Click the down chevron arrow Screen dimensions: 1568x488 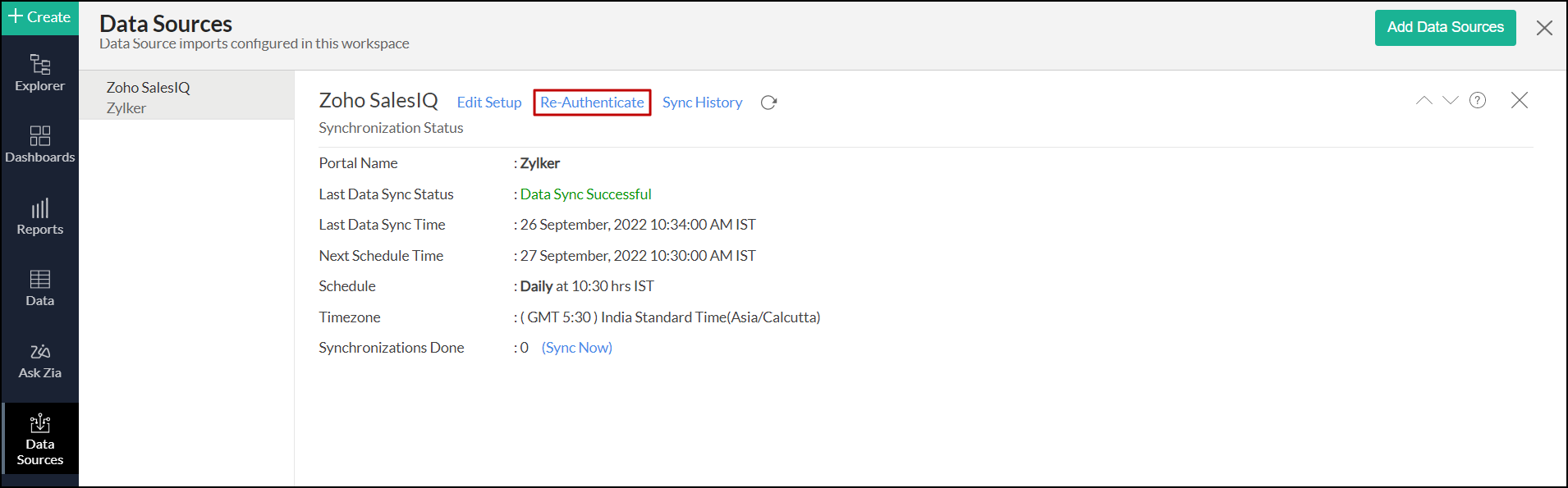point(1451,100)
